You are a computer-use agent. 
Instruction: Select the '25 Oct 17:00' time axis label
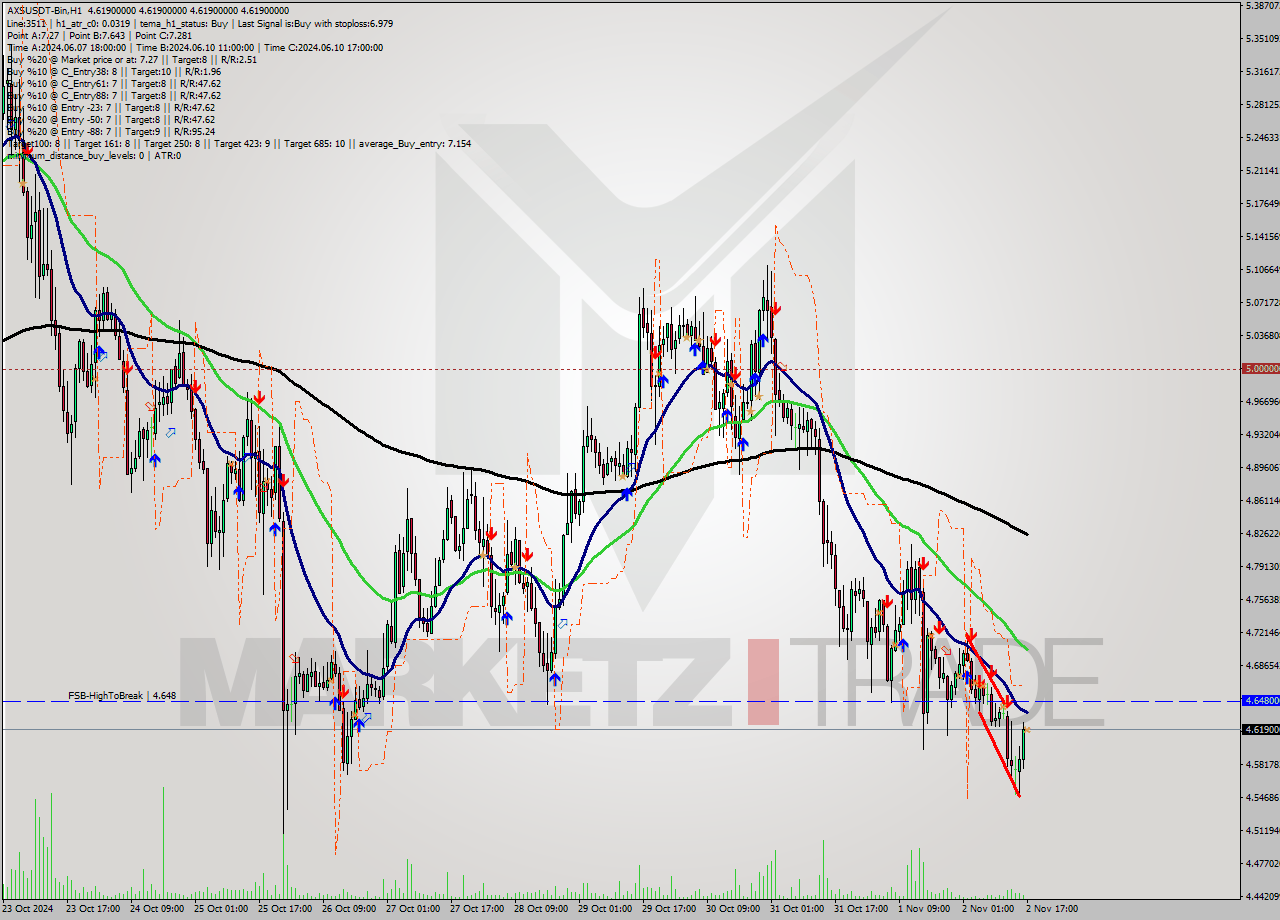pos(285,909)
